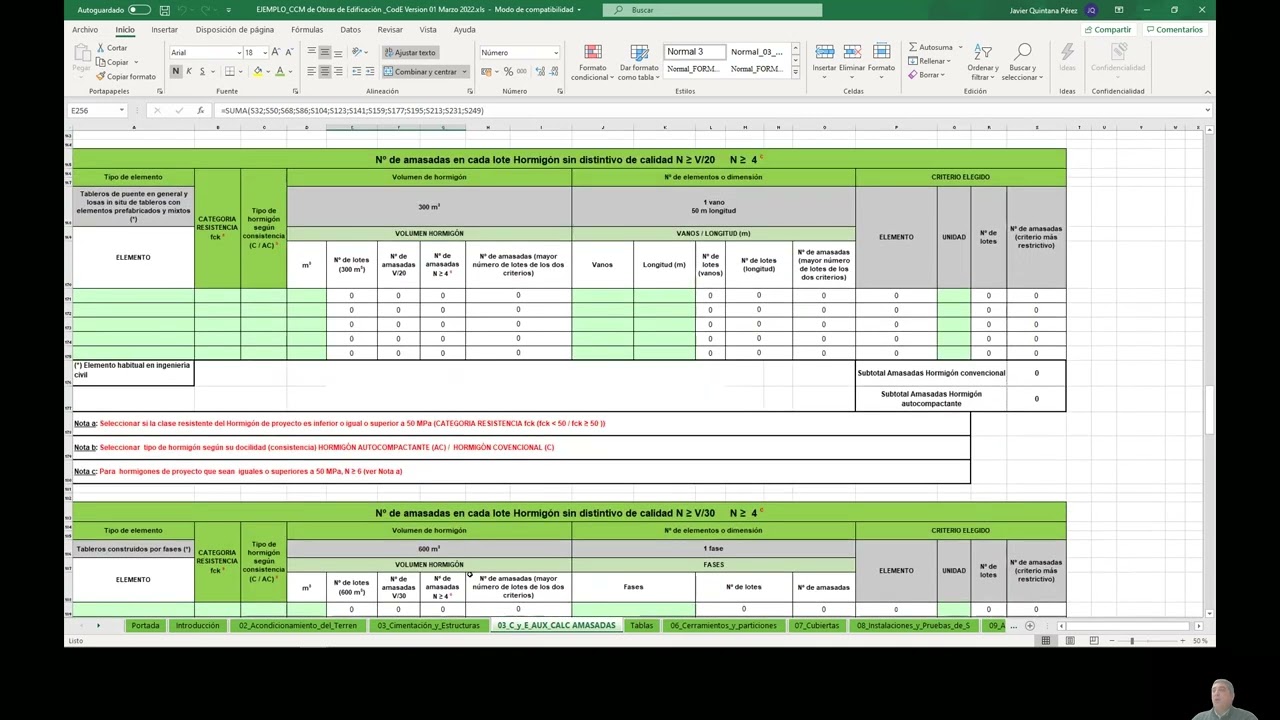Align text to bottom icon
Viewport: 1280px width, 720px height.
pyautogui.click(x=337, y=52)
